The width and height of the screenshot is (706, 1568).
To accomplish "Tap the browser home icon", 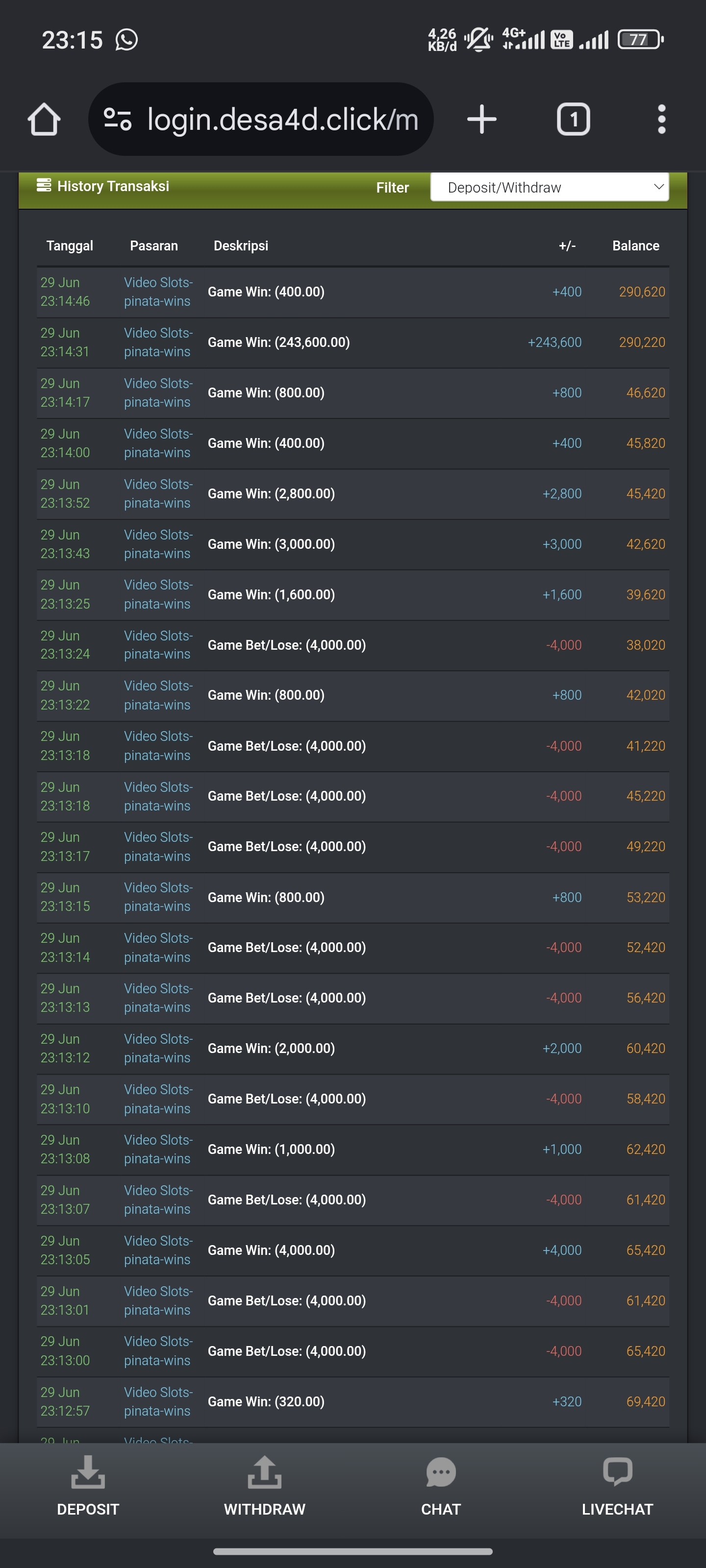I will pos(44,119).
